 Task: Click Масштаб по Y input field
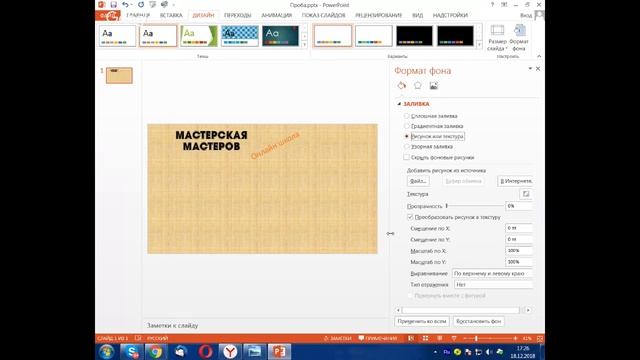[x=519, y=262]
